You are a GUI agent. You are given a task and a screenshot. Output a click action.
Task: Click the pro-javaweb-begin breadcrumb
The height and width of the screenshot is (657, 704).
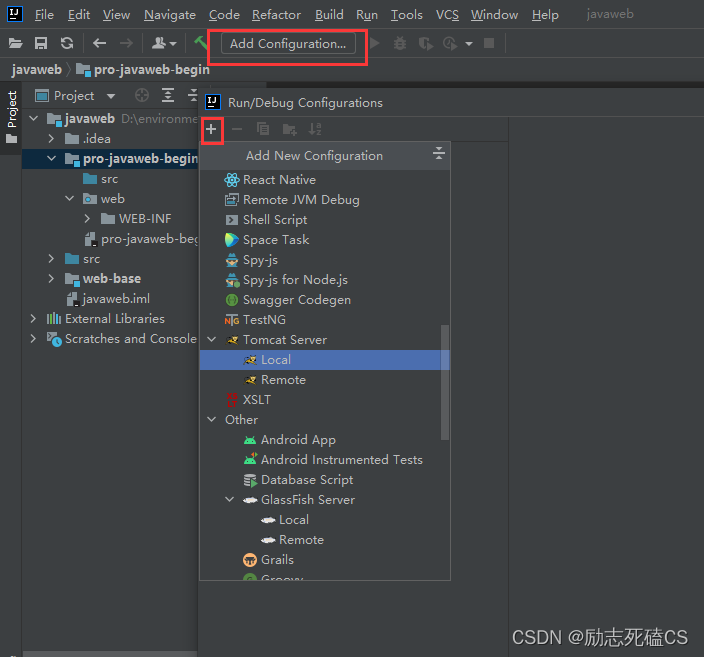[143, 70]
